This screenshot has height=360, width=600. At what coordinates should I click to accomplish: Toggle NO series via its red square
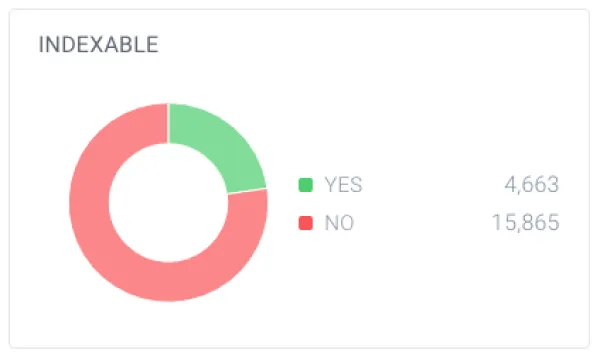coord(305,223)
